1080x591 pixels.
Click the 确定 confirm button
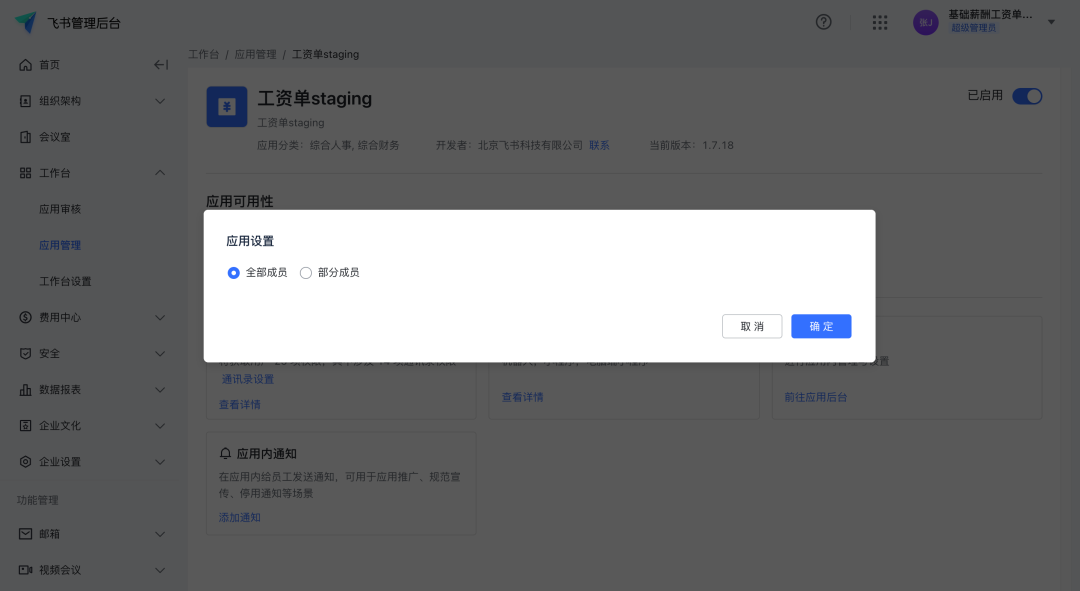821,326
